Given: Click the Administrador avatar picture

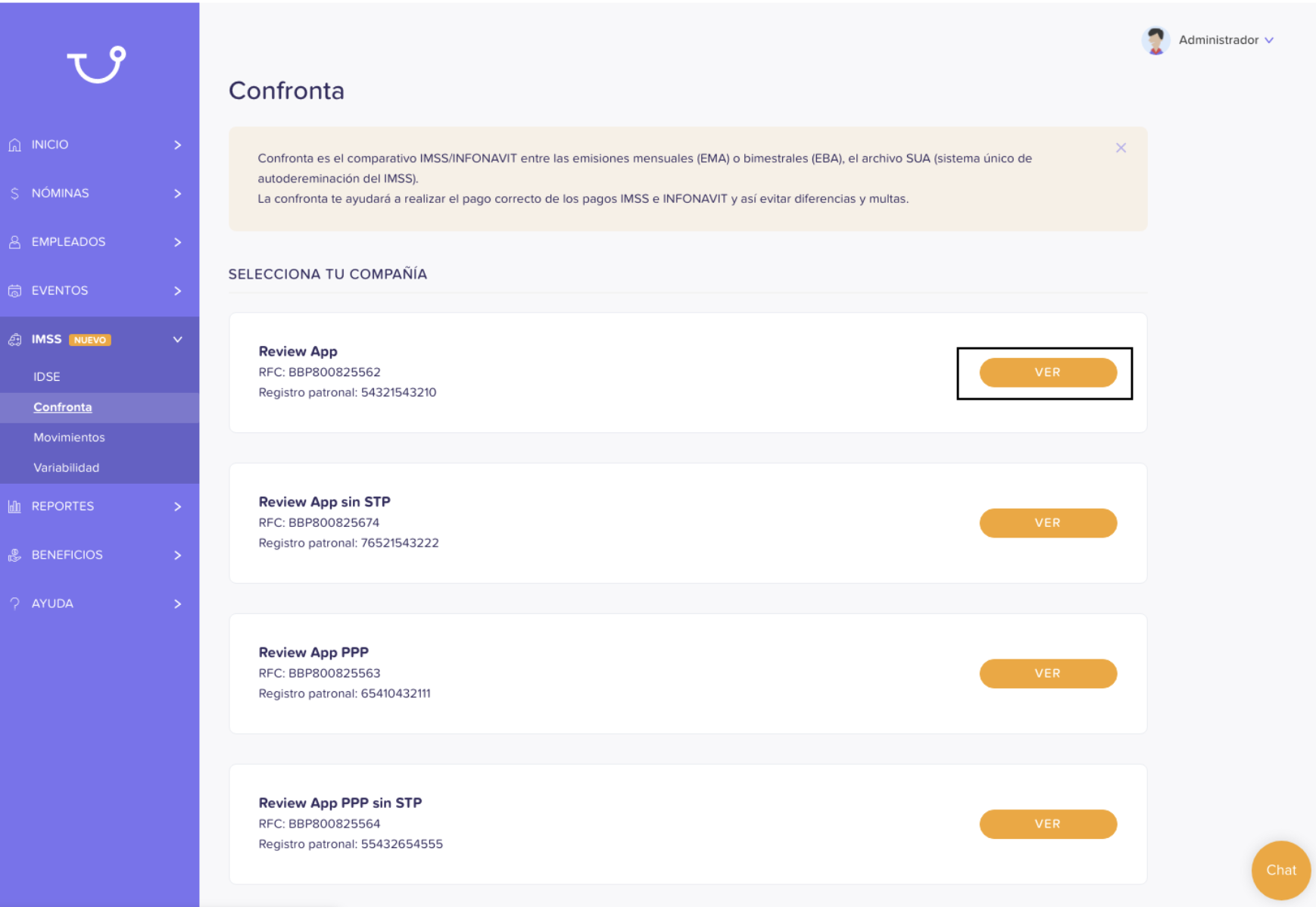Looking at the screenshot, I should (x=1155, y=40).
